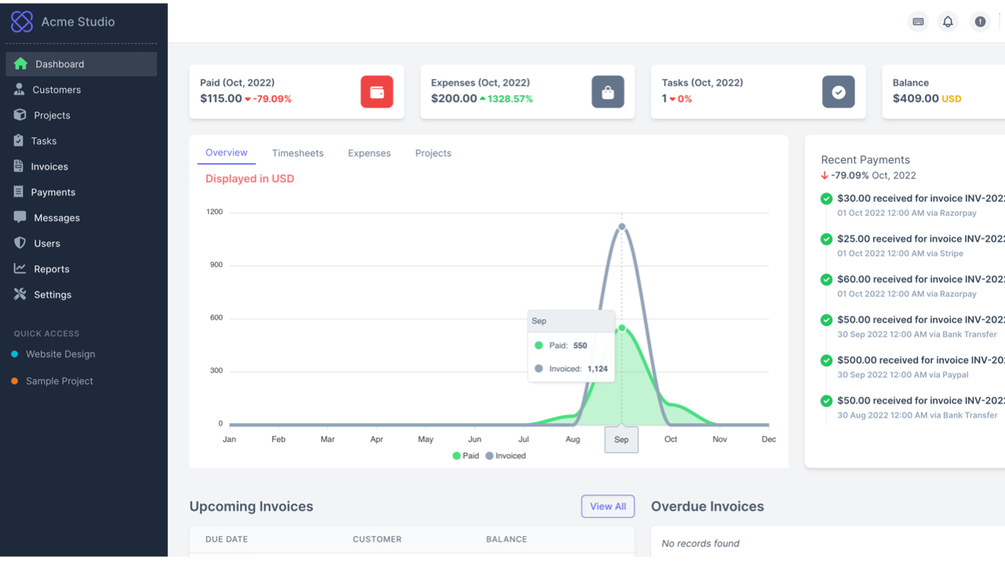The height and width of the screenshot is (565, 1005).
Task: Click the shopping bag icon on Expenses card
Action: [x=608, y=92]
